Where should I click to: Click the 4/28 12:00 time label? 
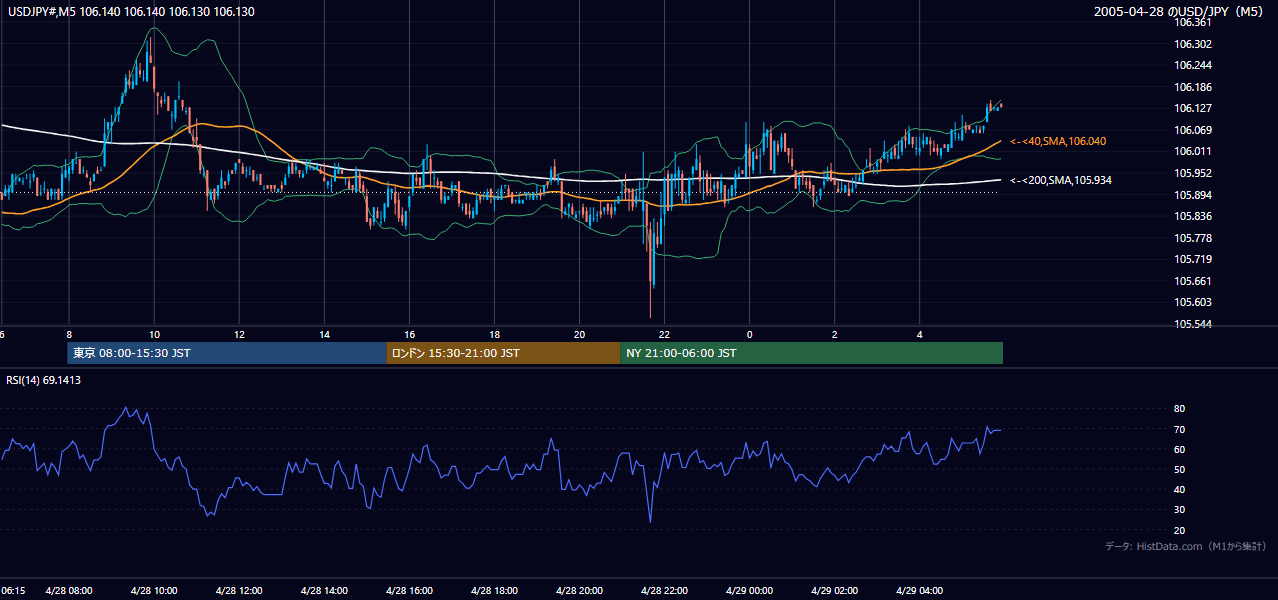pos(239,591)
